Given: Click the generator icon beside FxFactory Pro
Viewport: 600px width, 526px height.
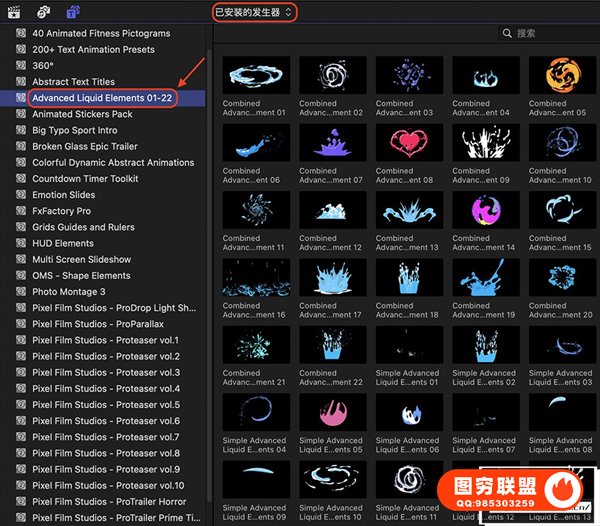Looking at the screenshot, I should pos(21,211).
